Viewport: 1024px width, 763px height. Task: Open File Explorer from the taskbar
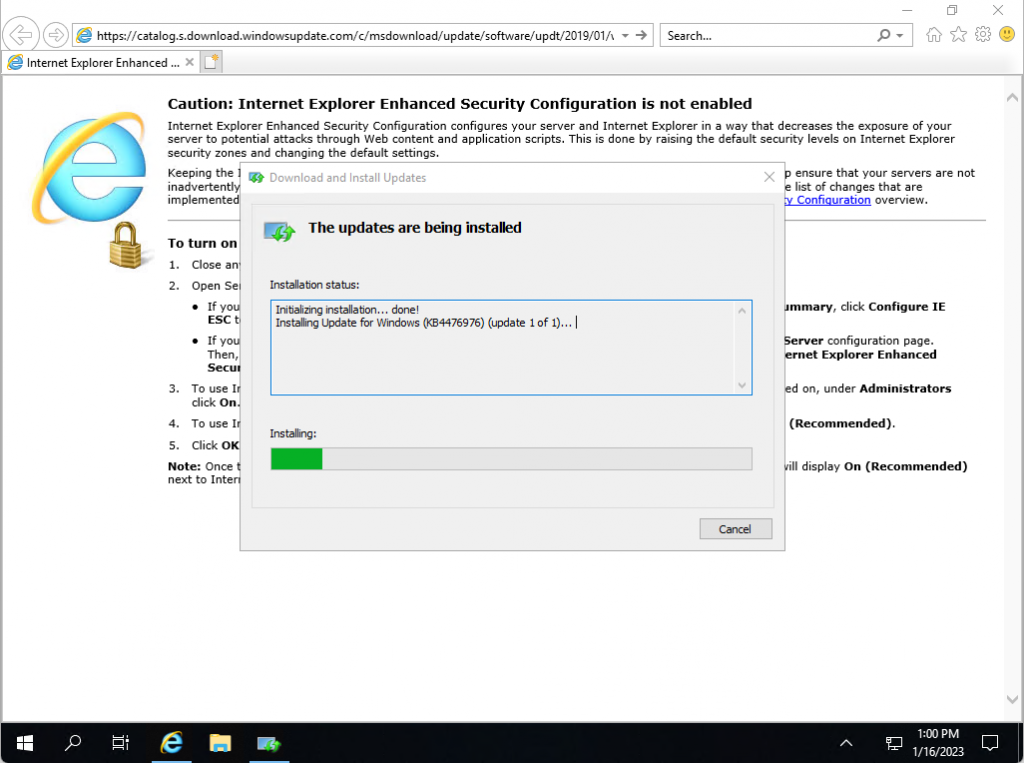coord(220,743)
